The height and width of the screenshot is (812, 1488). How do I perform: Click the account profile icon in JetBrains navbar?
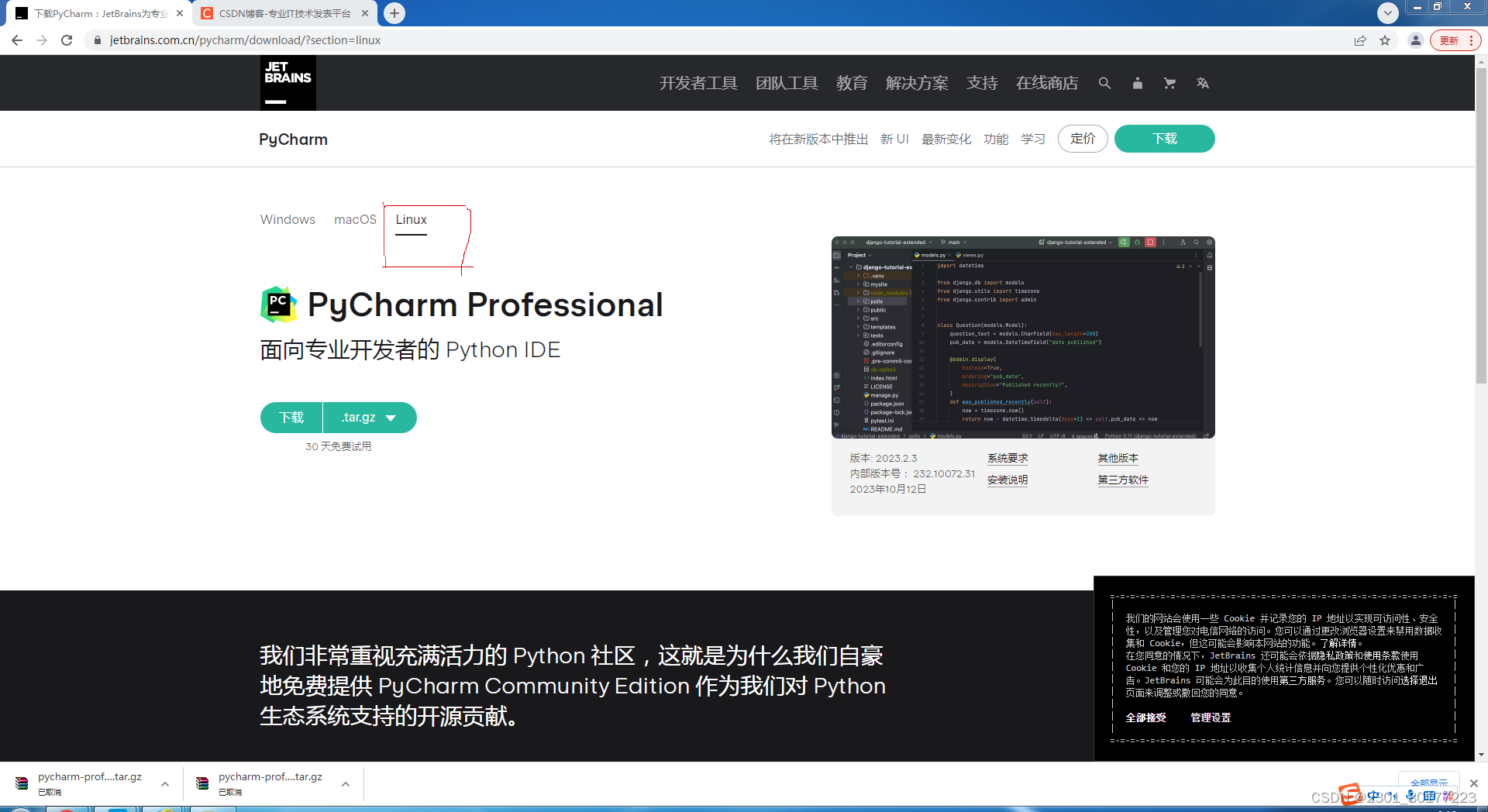coord(1137,83)
